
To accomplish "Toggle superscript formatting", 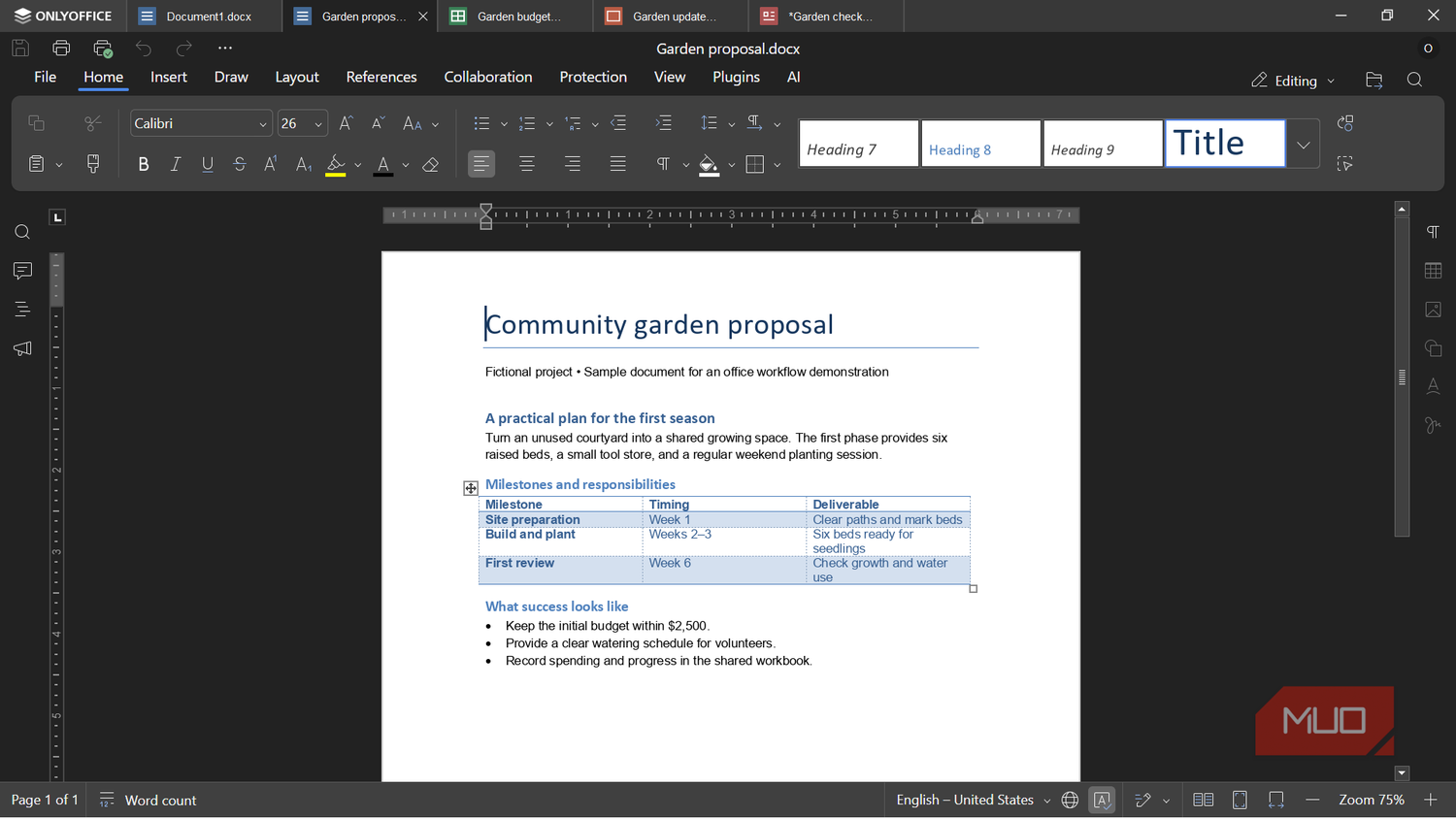I will [272, 165].
